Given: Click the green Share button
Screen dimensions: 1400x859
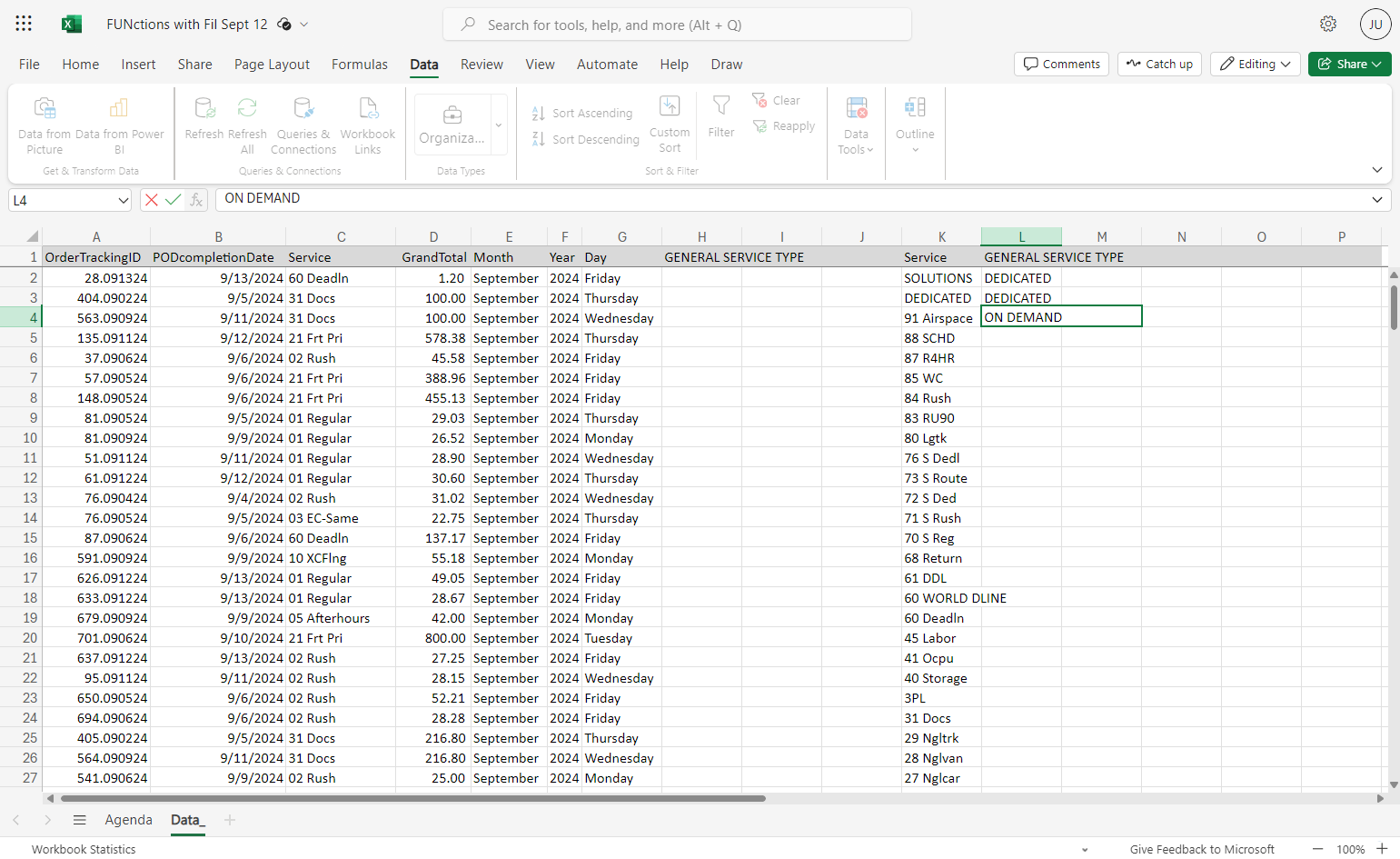Looking at the screenshot, I should pos(1349,64).
